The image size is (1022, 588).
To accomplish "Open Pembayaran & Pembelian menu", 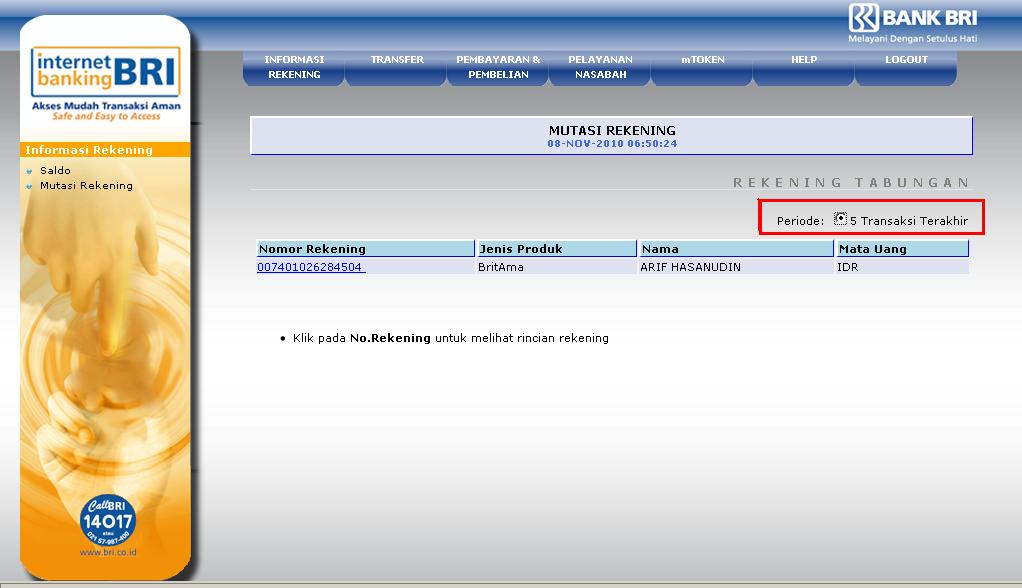I will tap(498, 67).
